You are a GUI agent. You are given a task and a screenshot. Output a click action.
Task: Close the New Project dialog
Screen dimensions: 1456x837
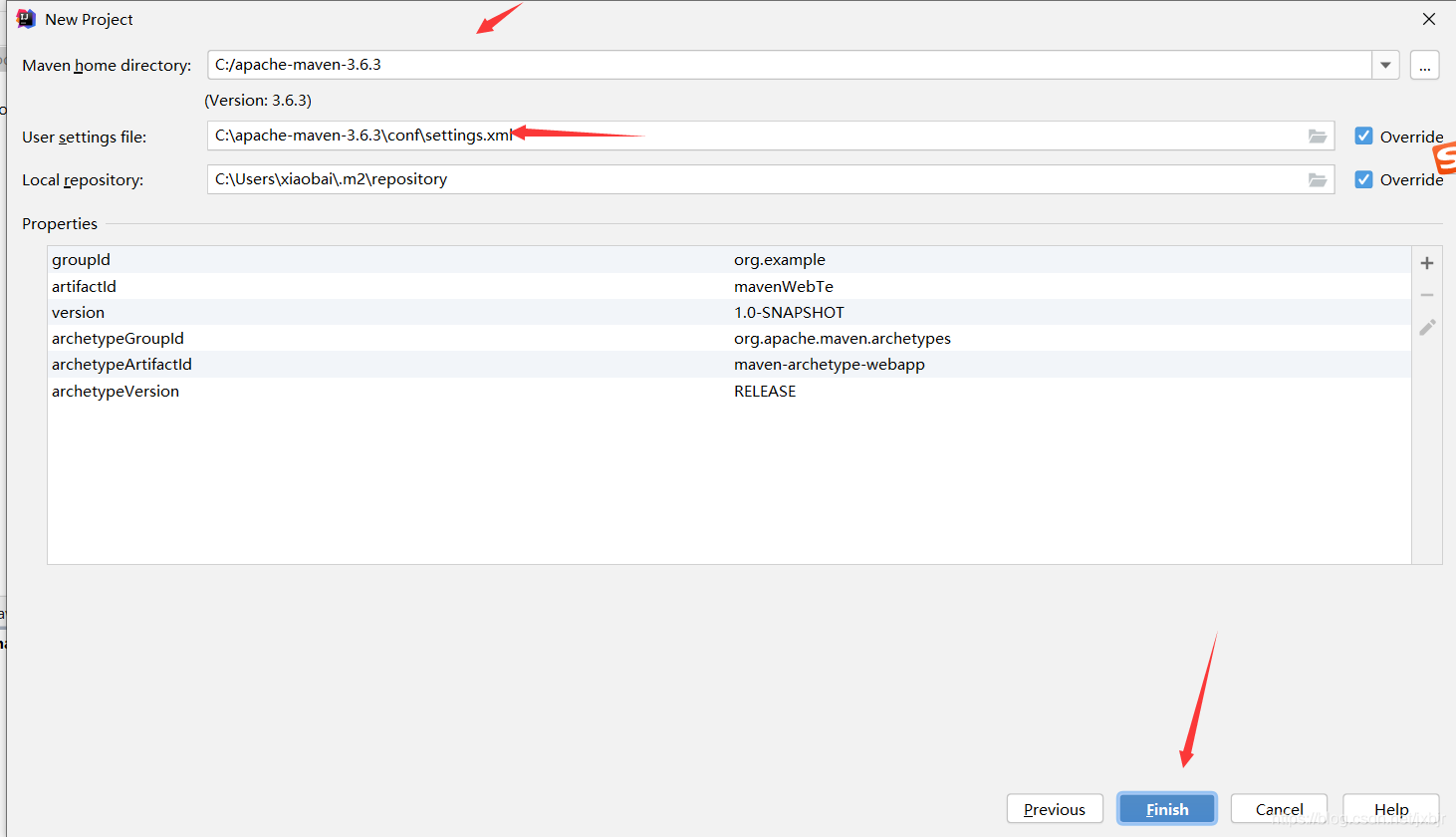1429,19
